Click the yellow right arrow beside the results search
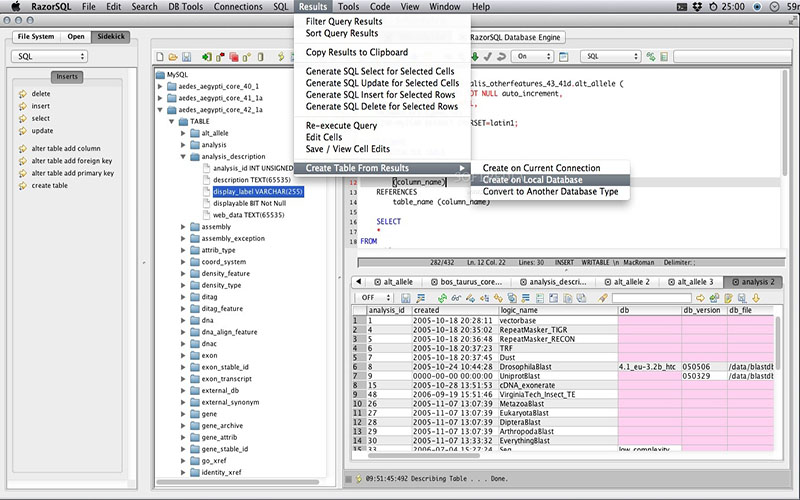This screenshot has width=800, height=500. [x=701, y=298]
